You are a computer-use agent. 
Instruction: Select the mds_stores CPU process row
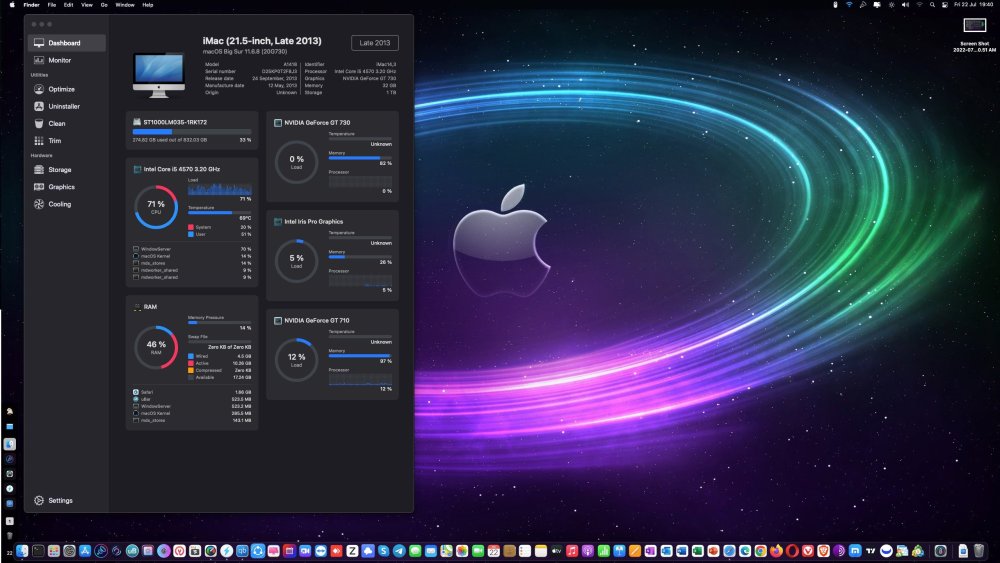click(x=192, y=263)
